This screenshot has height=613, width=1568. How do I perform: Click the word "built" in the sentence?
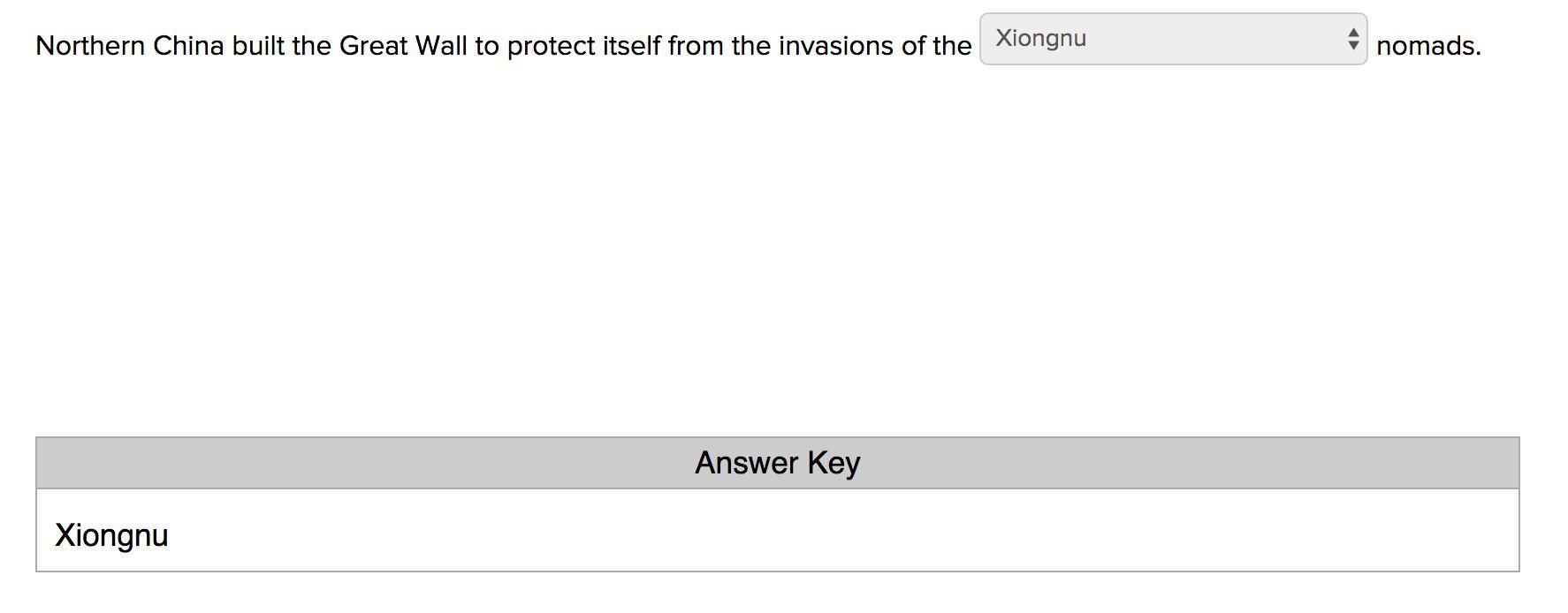click(x=258, y=46)
